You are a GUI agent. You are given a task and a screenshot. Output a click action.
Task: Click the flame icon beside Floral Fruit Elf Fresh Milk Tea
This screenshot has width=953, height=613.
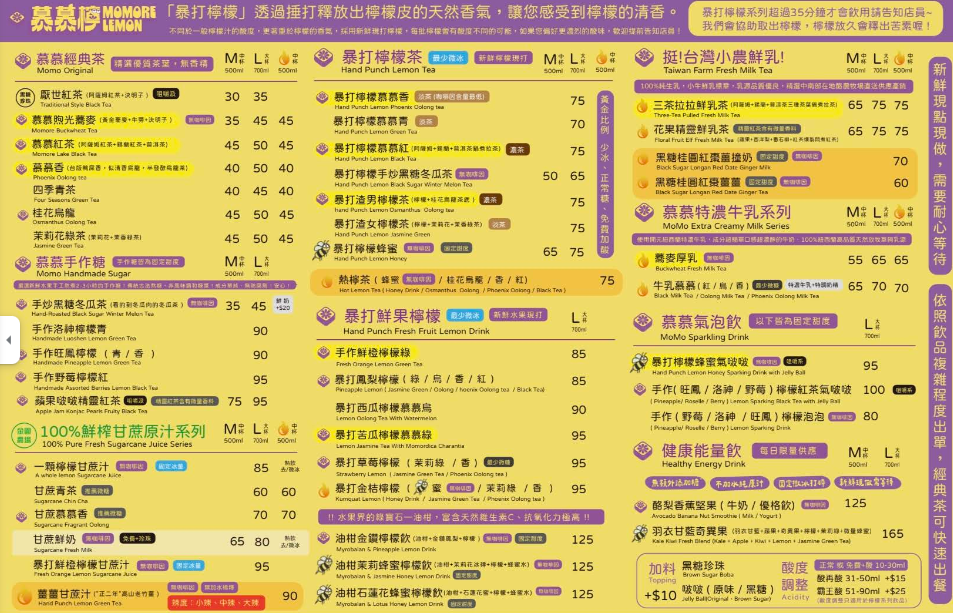pyautogui.click(x=642, y=131)
